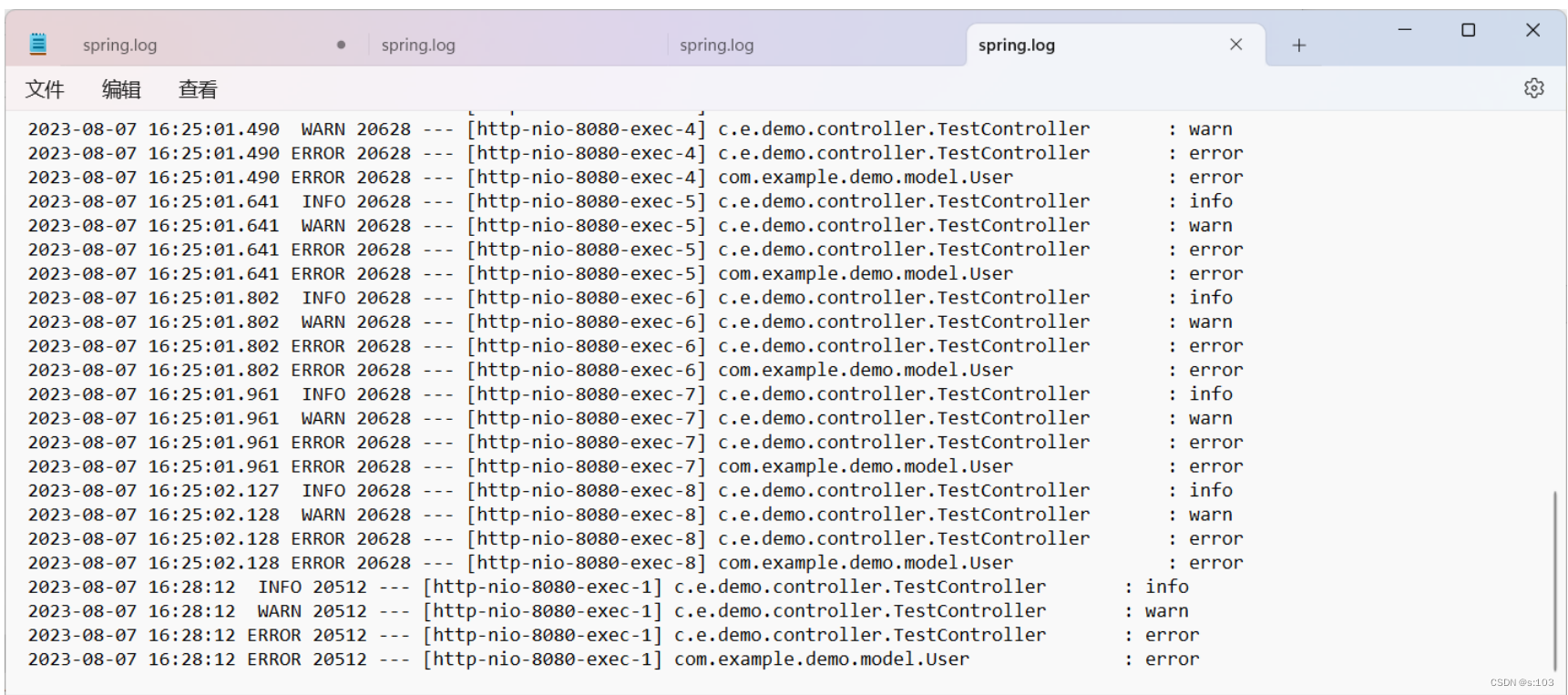
Task: Click the 16:25:01.641 WARN log line
Action: (630, 226)
